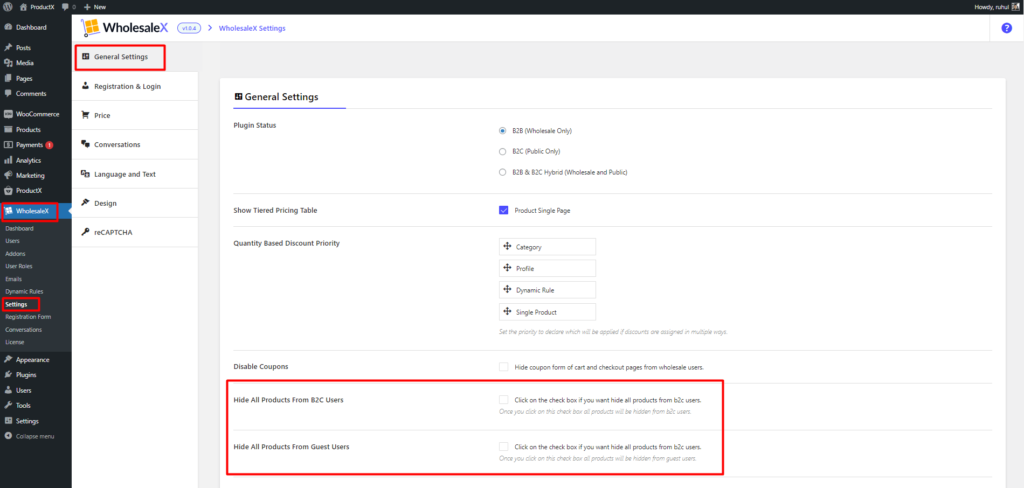The image size is (1024, 488).
Task: Click the Dynamic Rule move handle icon
Action: 507,289
